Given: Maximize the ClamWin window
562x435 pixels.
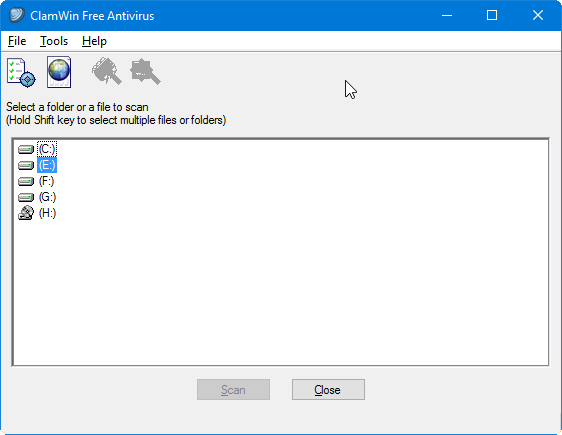Looking at the screenshot, I should (x=492, y=15).
